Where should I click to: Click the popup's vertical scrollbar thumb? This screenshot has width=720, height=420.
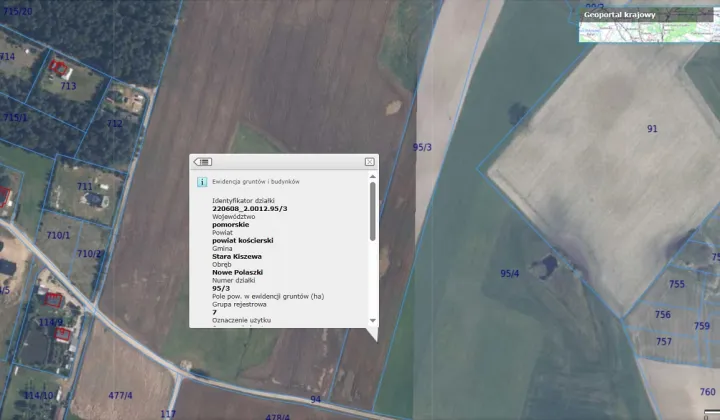point(373,210)
